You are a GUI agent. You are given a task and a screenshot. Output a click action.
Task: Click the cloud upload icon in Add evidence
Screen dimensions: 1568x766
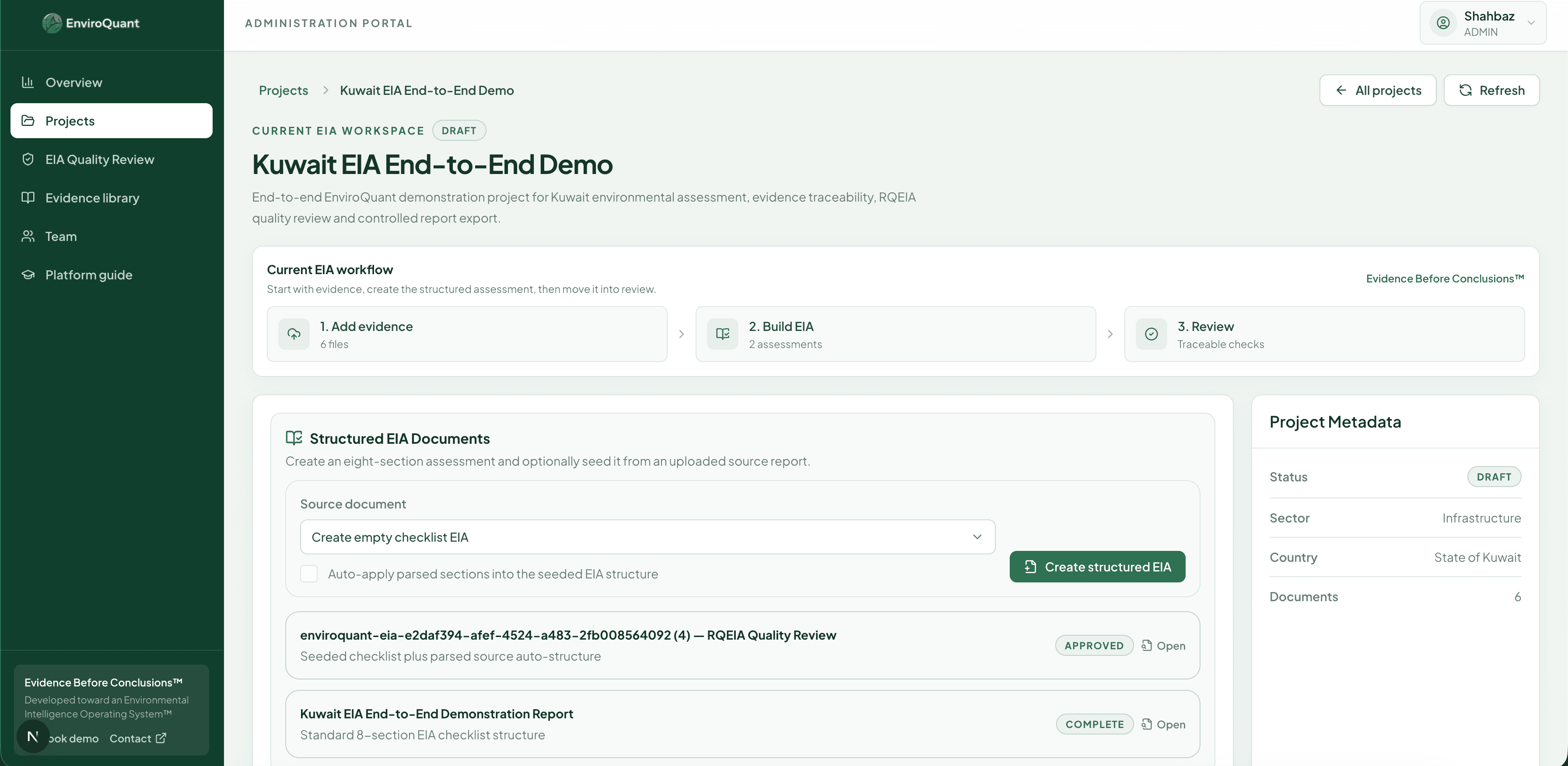294,334
